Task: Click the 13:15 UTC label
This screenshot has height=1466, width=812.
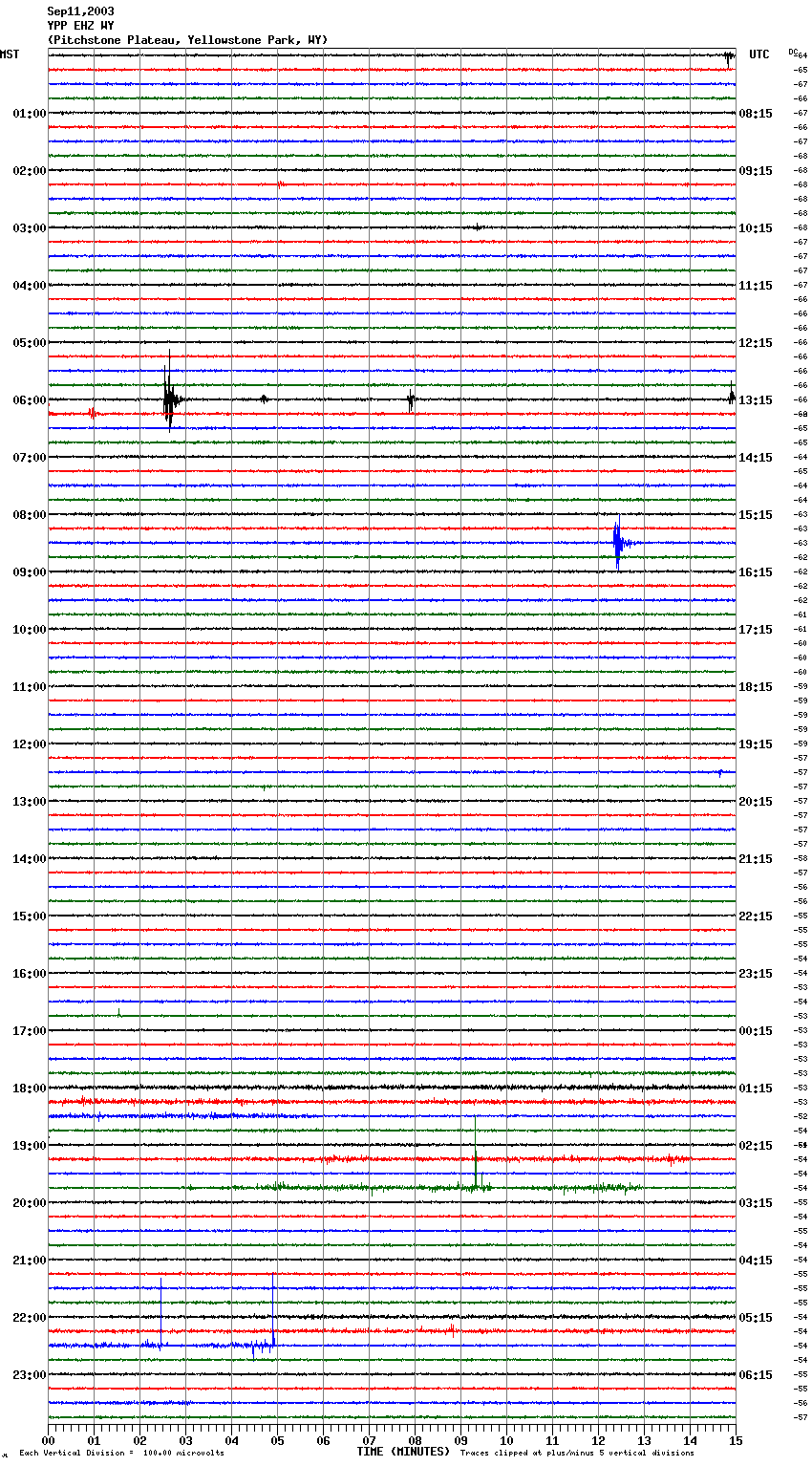Action: pyautogui.click(x=756, y=400)
